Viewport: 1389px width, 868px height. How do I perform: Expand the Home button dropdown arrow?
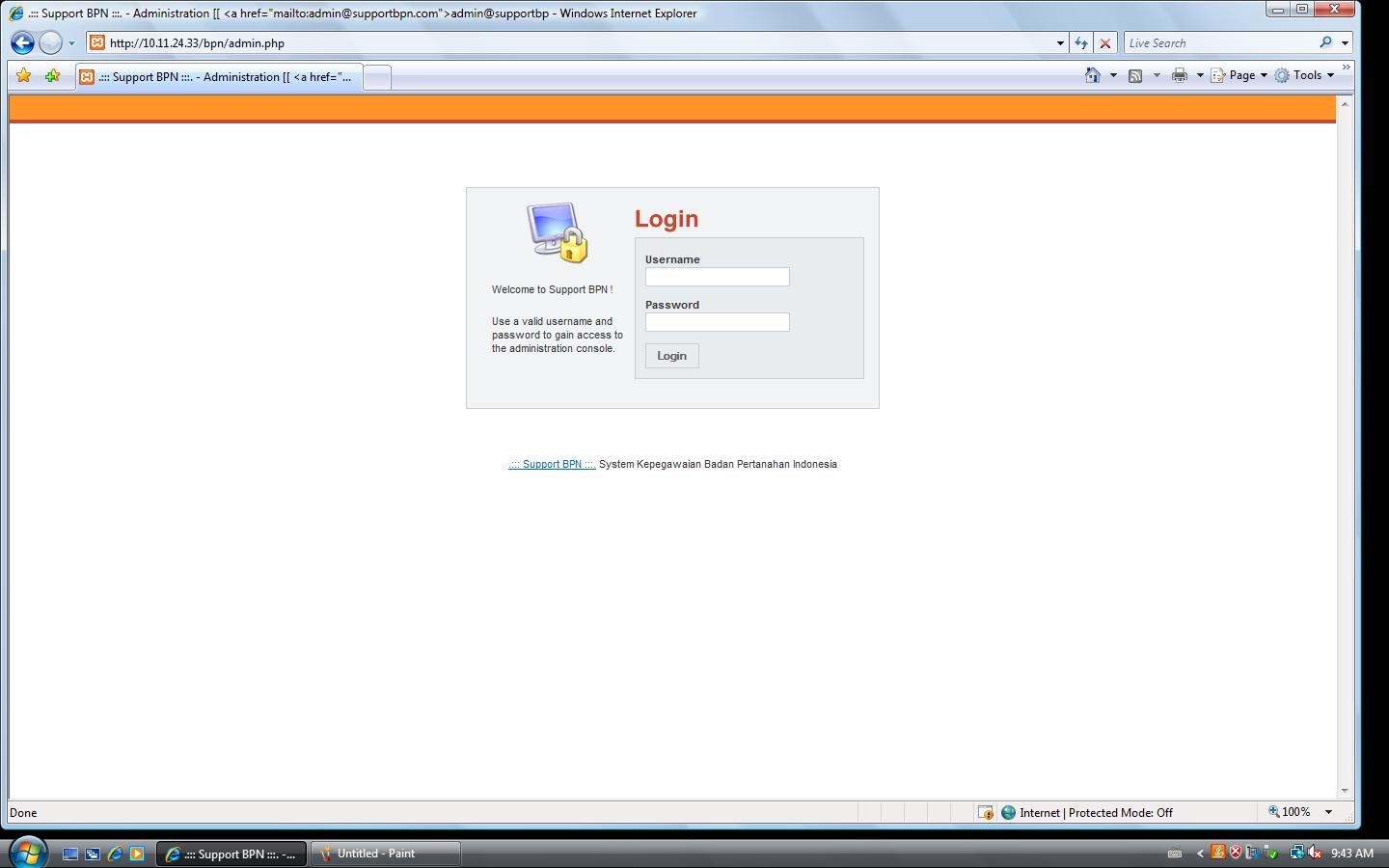pyautogui.click(x=1113, y=75)
